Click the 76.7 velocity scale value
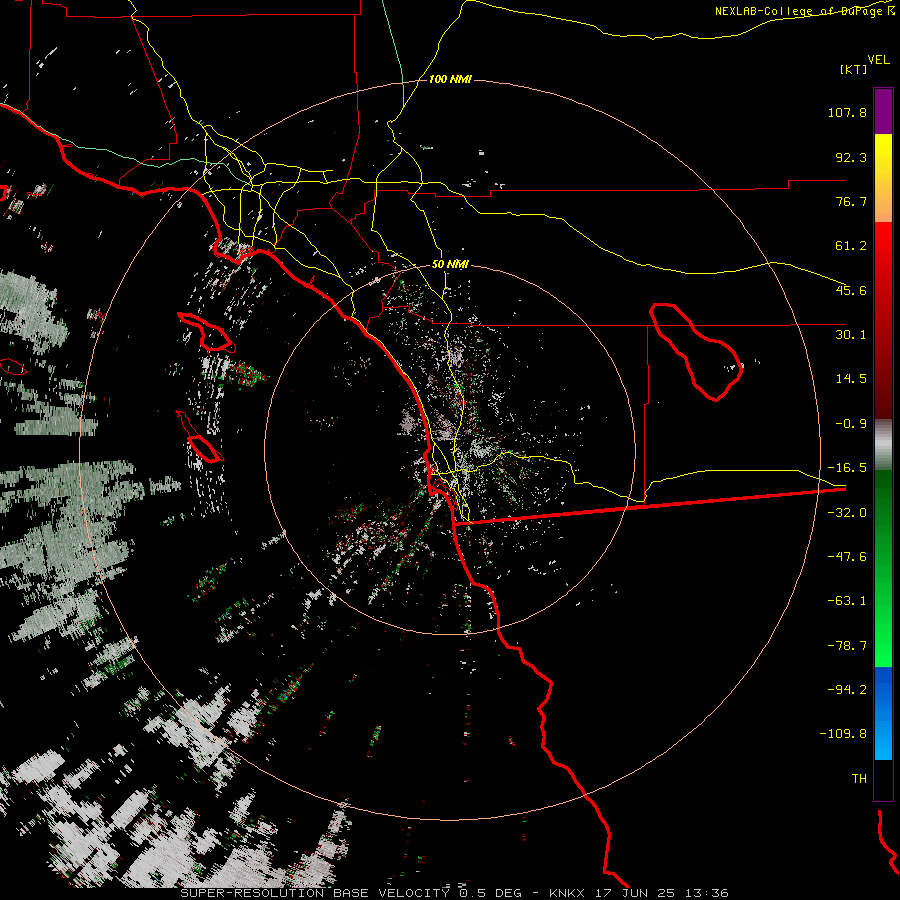Viewport: 900px width, 900px height. 851,201
